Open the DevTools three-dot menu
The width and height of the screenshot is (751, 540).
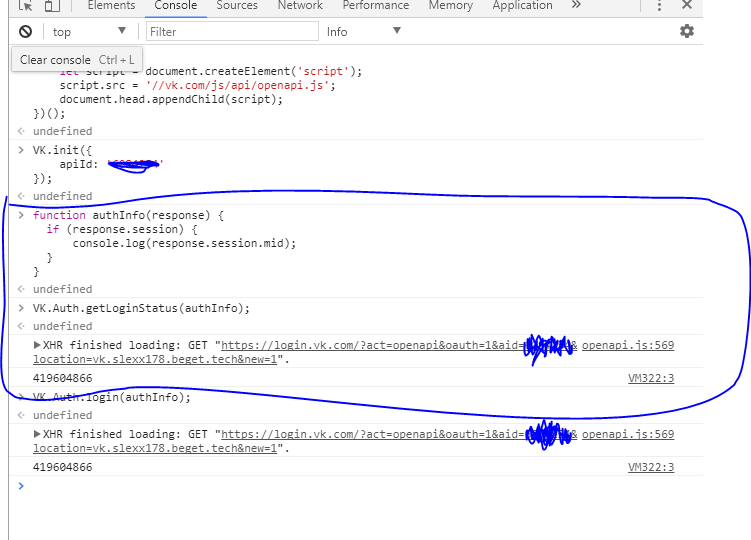(660, 6)
